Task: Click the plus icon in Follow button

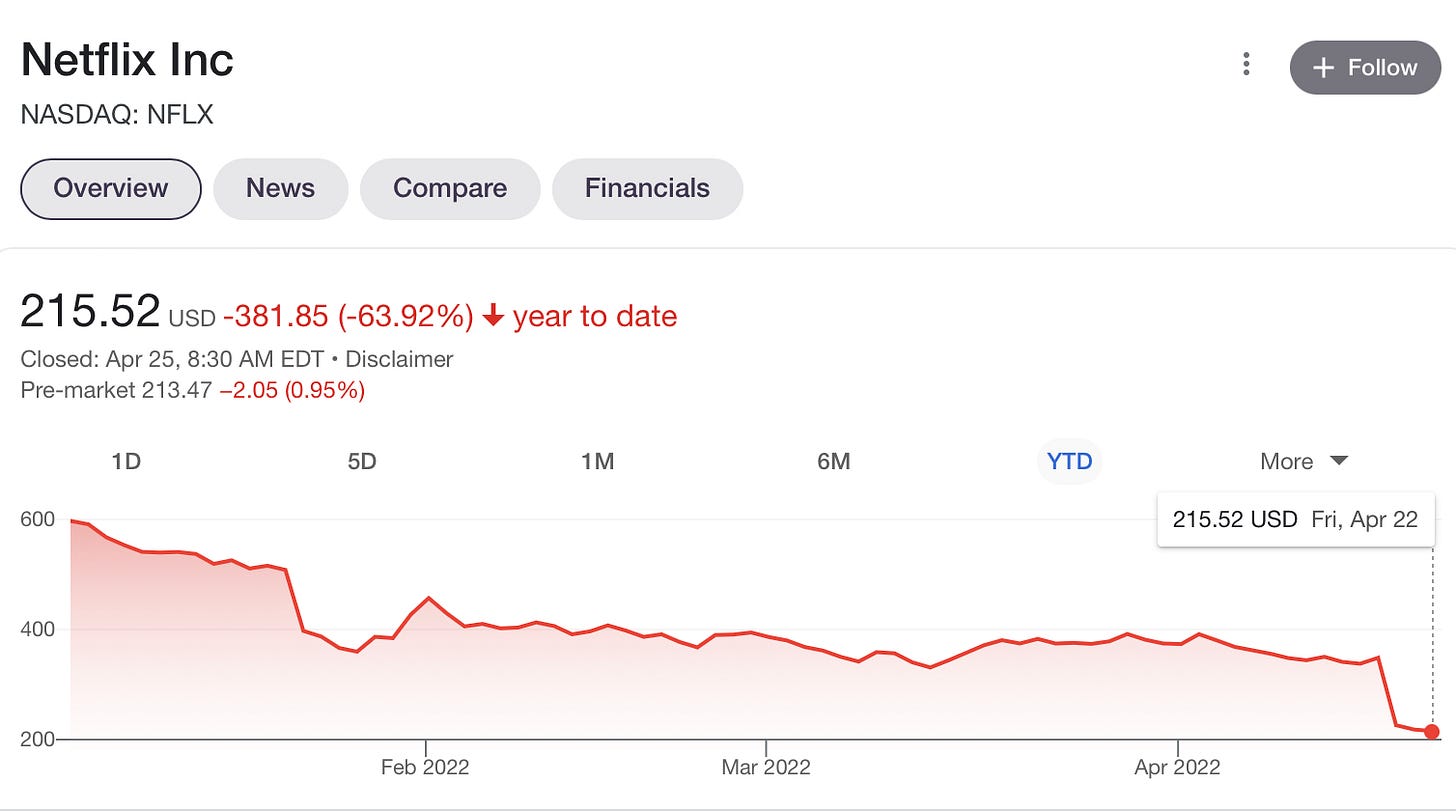Action: (1324, 67)
